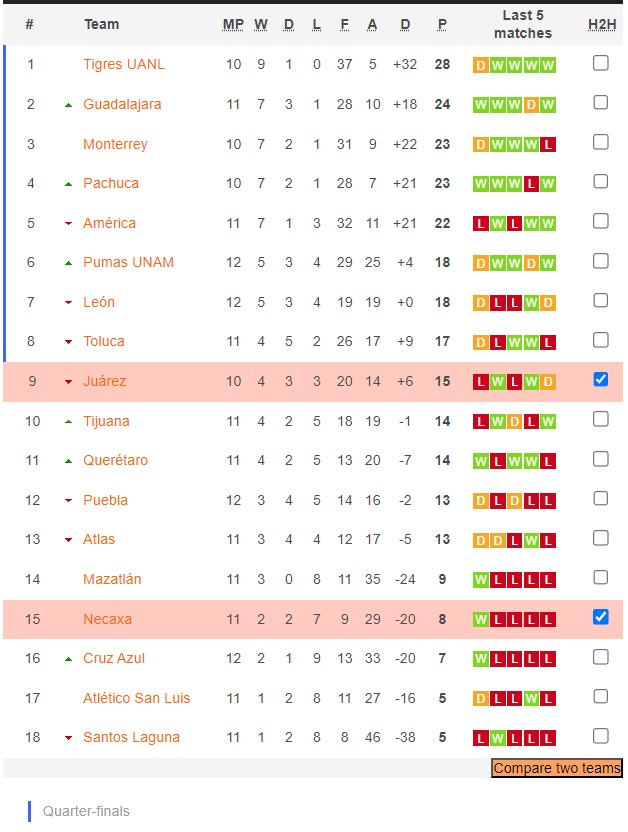This screenshot has height=832, width=628.
Task: Click Cruz Azul's upward movement arrow
Action: coord(67,658)
